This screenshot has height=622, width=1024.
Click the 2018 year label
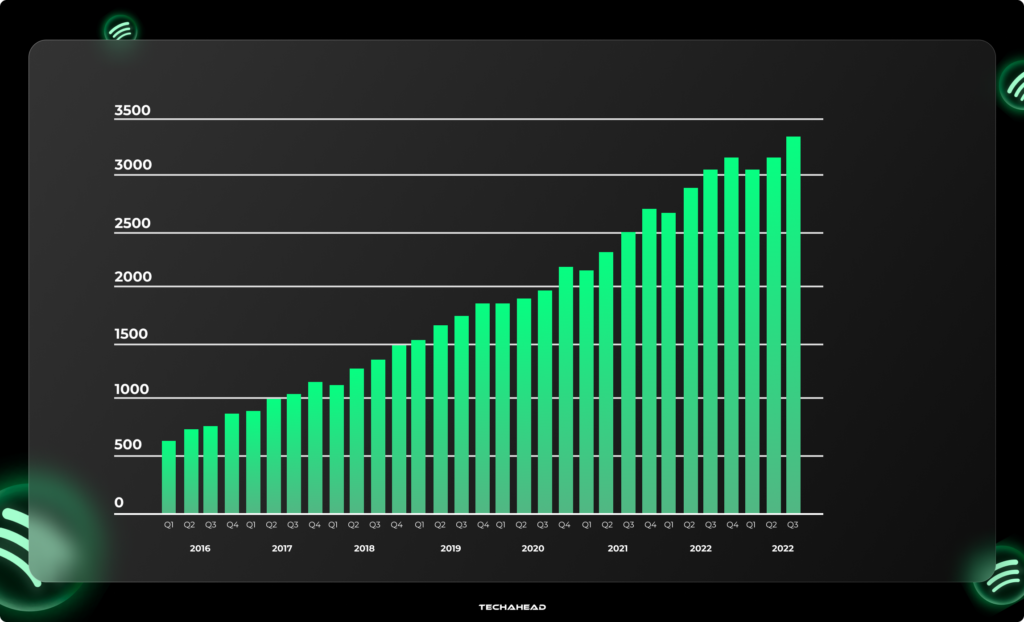click(364, 549)
